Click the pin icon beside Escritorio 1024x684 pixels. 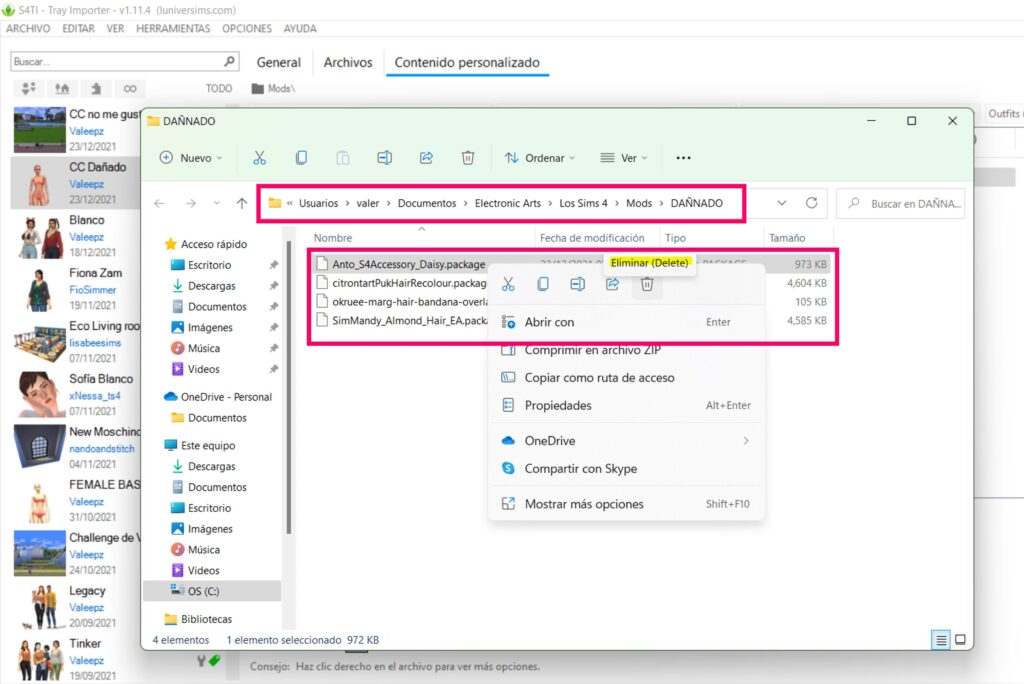[274, 265]
